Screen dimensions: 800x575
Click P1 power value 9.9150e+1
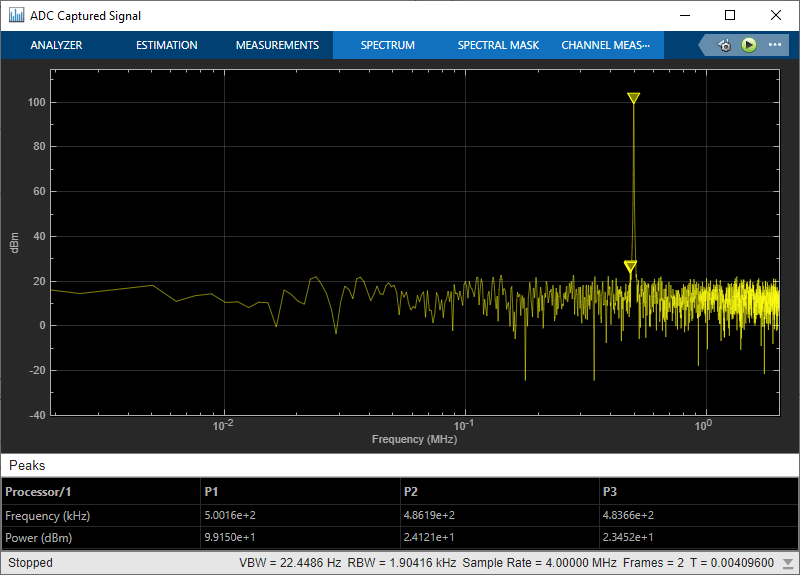pos(230,537)
